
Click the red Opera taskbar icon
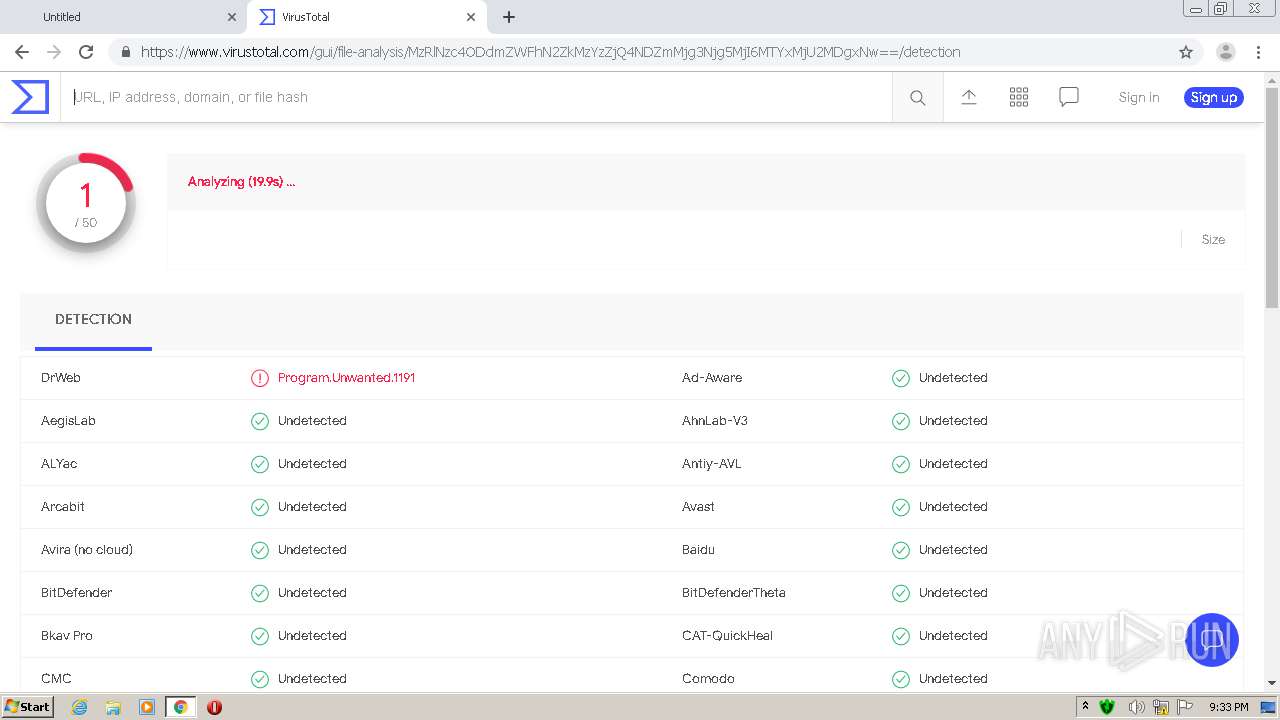click(x=214, y=707)
